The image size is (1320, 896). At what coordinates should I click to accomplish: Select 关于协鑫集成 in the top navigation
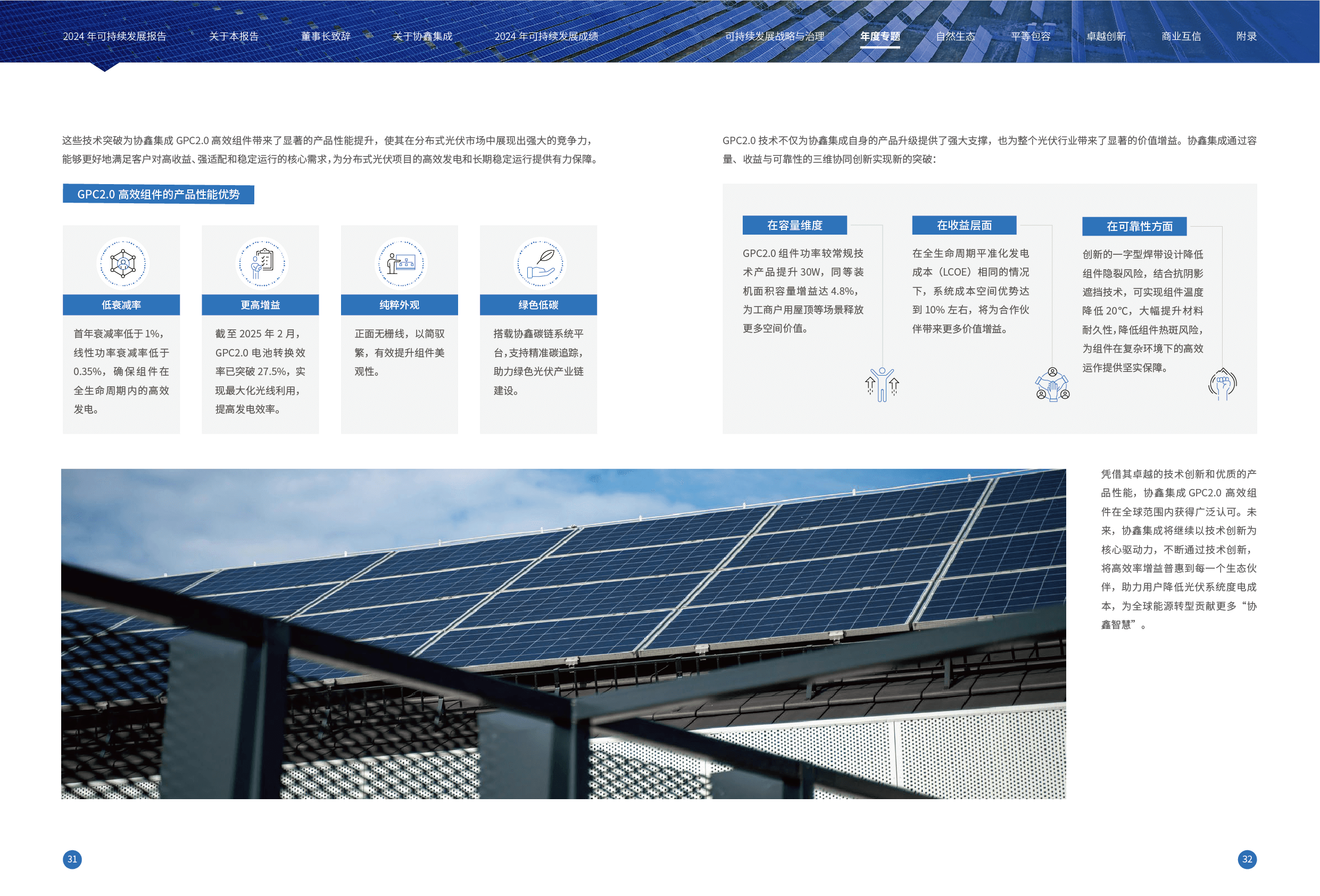click(x=422, y=36)
